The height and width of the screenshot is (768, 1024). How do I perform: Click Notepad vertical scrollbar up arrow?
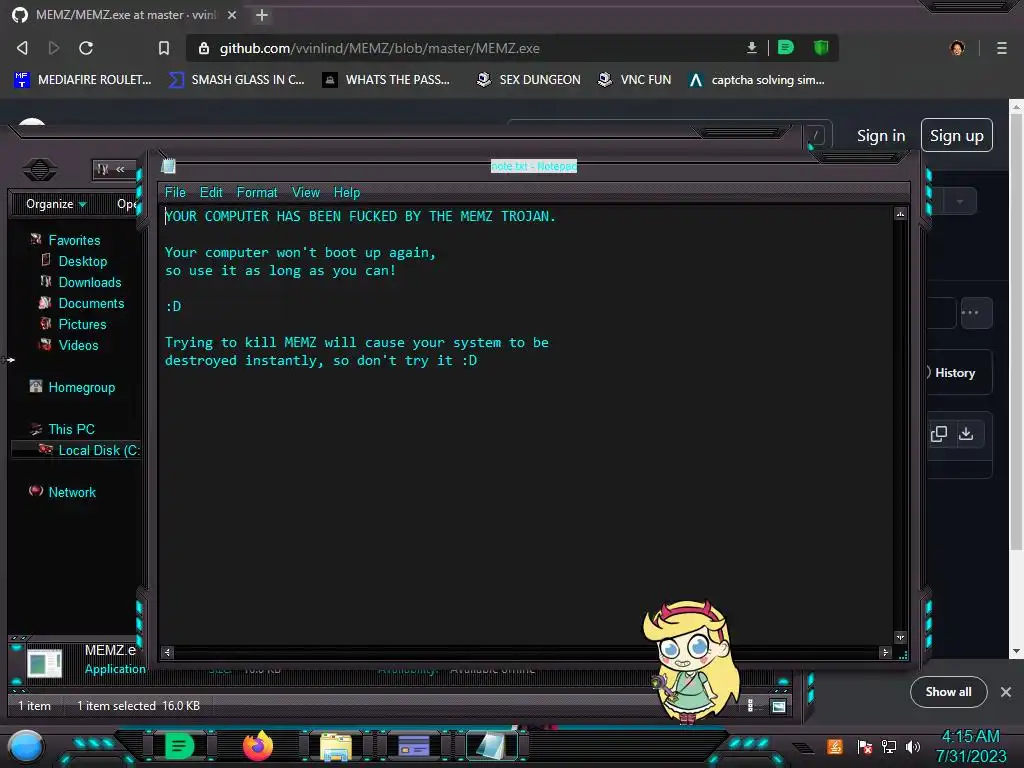coord(901,214)
